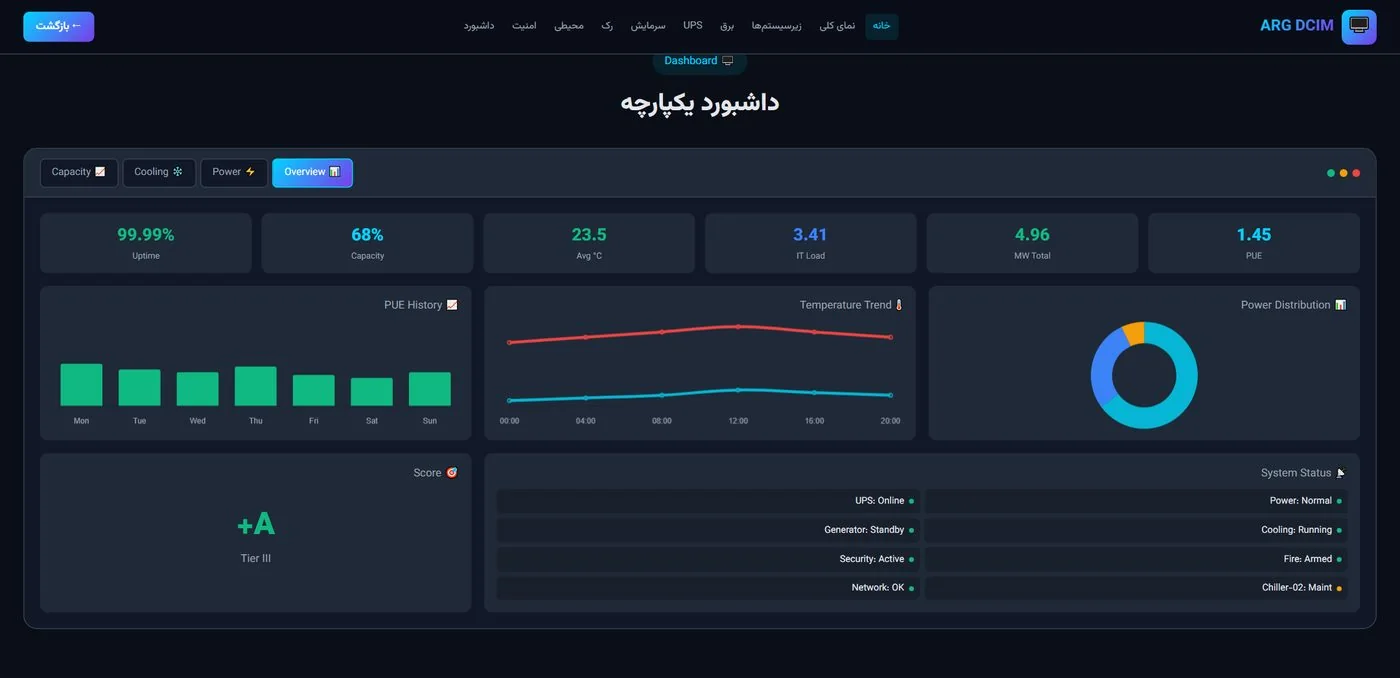Click the Uptime 99.99% value
1400x678 pixels.
click(x=146, y=235)
